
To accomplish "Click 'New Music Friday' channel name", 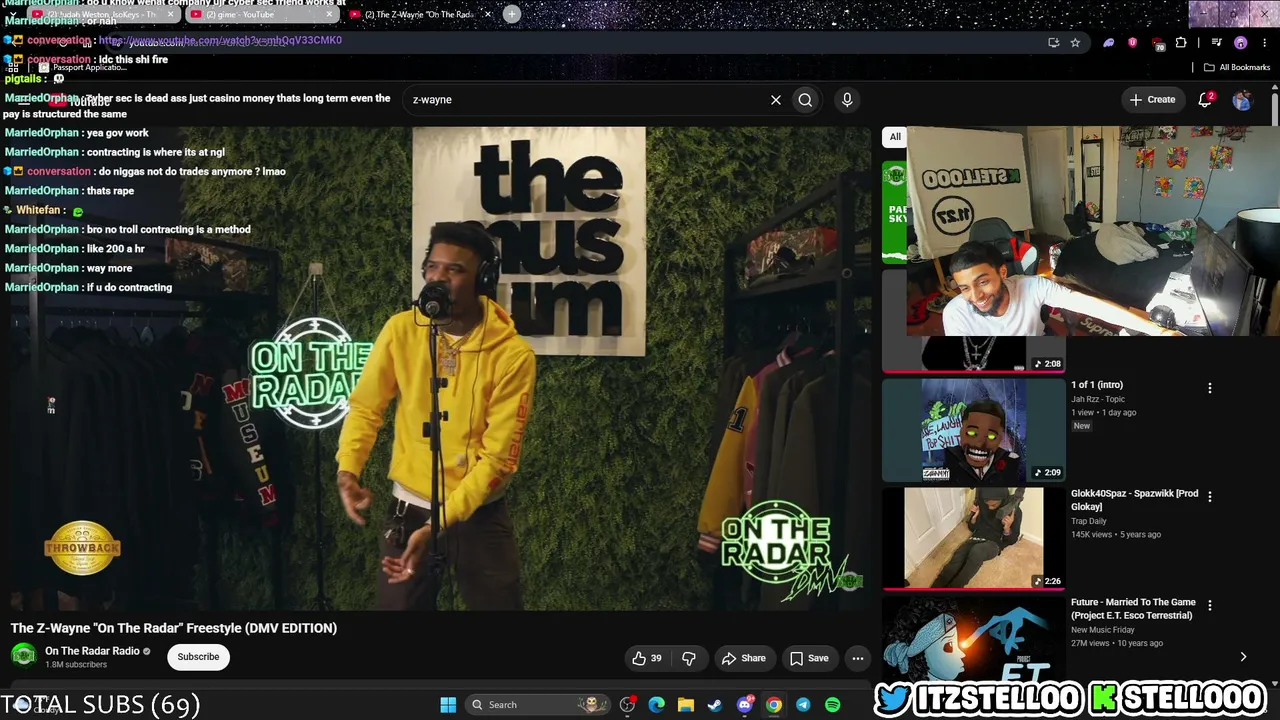I will point(1102,630).
